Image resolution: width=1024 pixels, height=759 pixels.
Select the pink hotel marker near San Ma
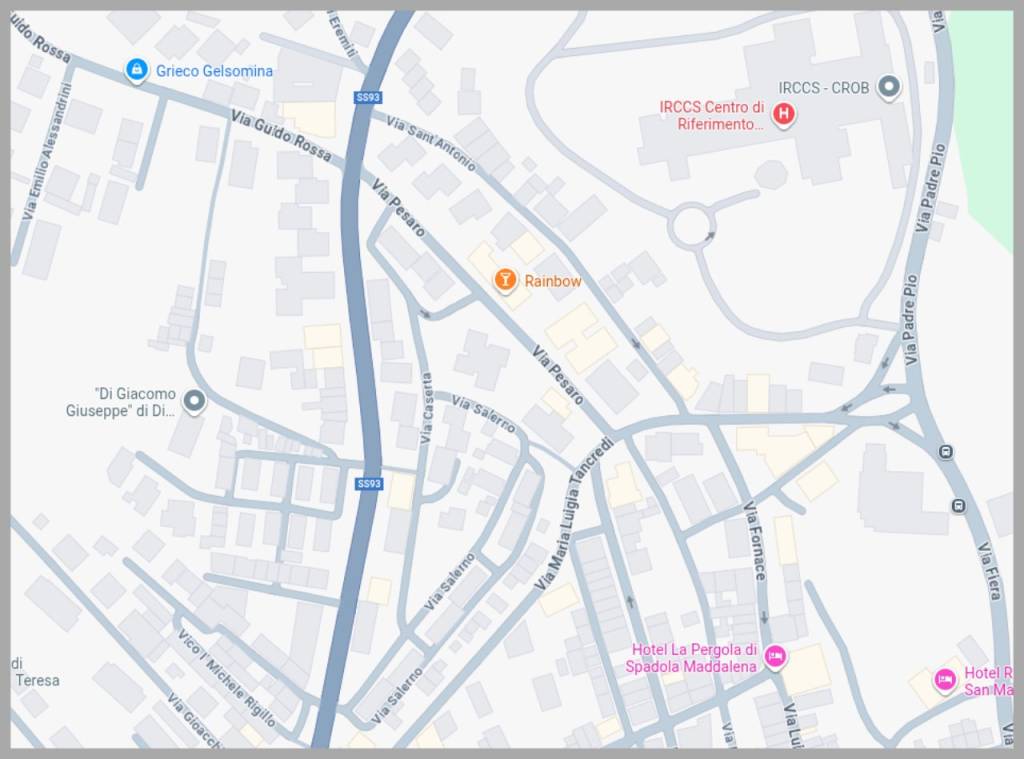944,680
